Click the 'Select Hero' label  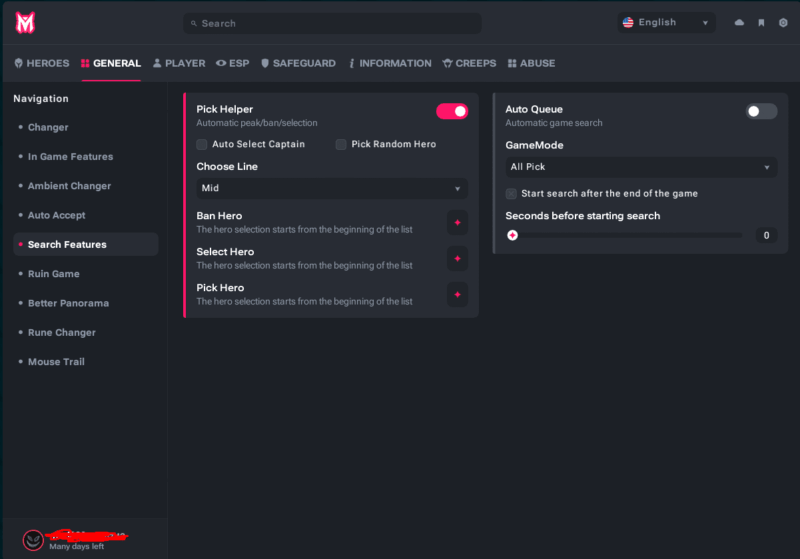coord(225,251)
